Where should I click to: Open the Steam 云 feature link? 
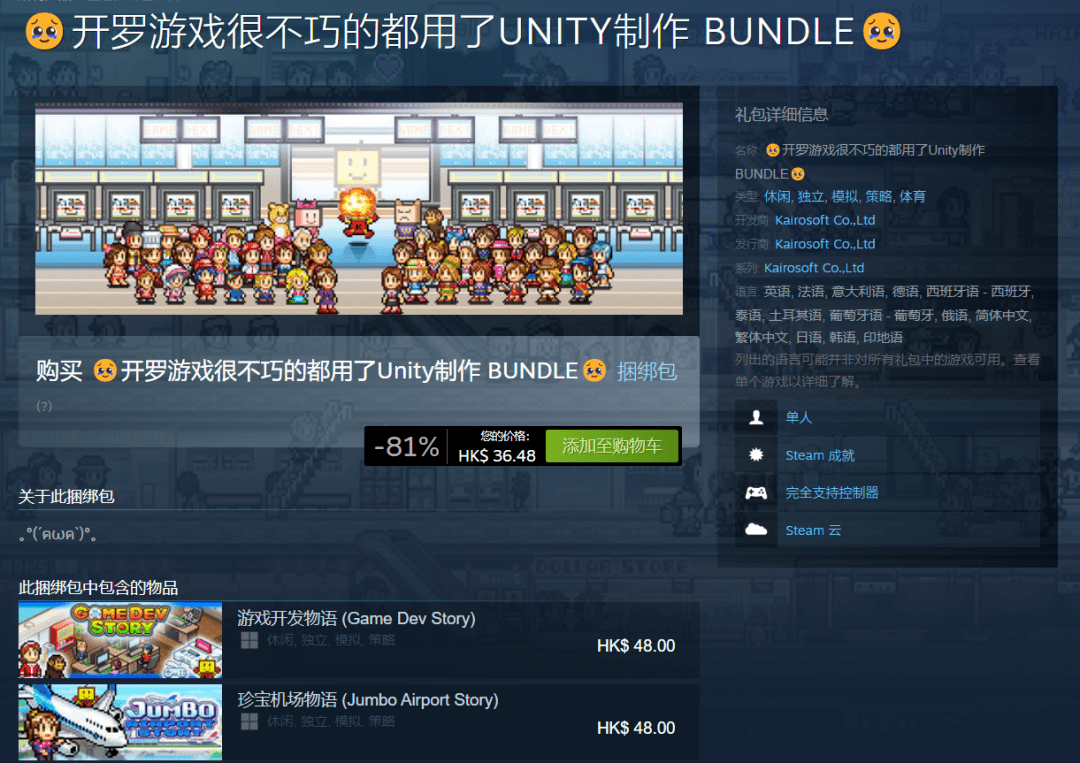(813, 530)
